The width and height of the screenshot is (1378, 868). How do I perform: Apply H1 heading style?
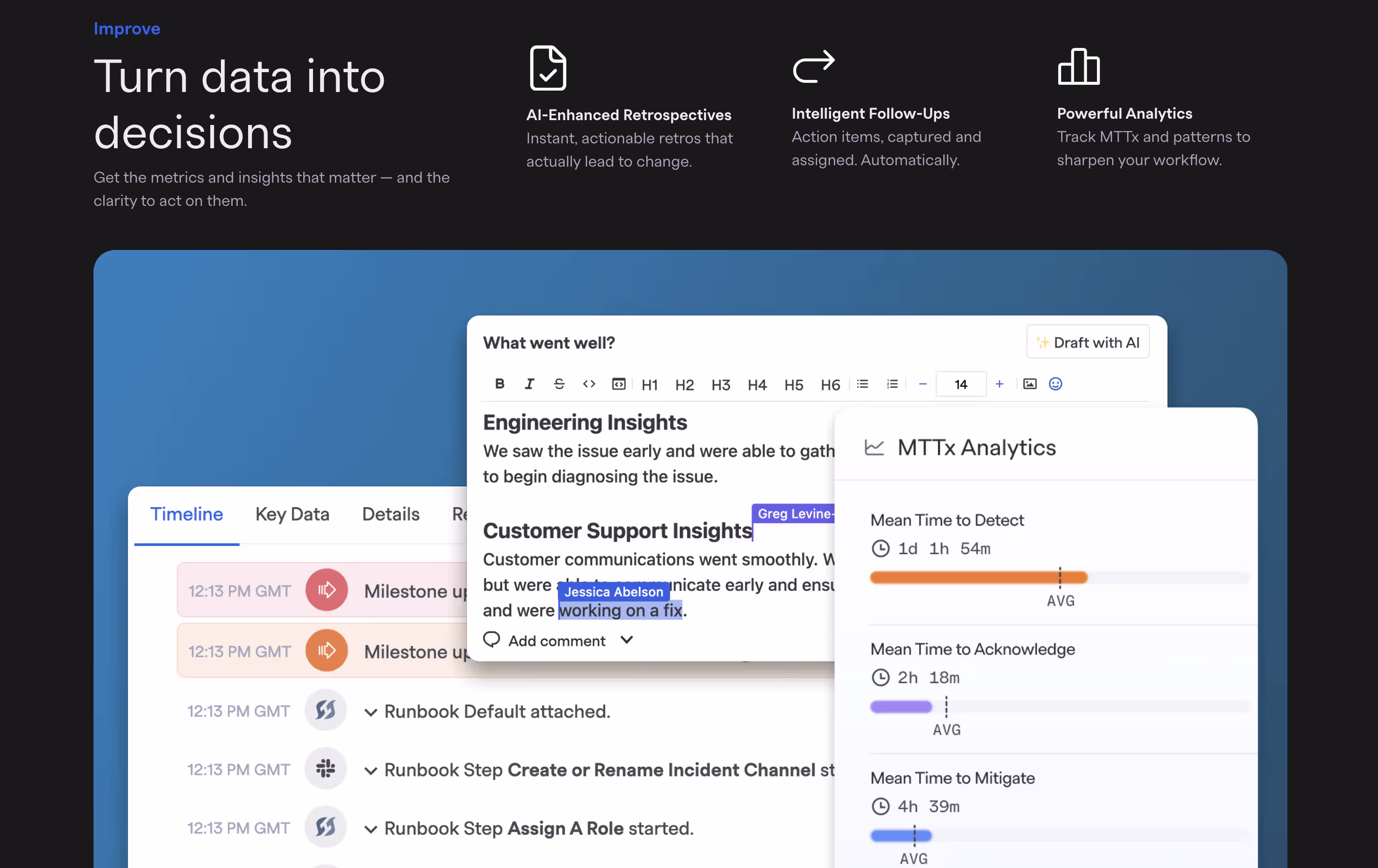pyautogui.click(x=649, y=385)
